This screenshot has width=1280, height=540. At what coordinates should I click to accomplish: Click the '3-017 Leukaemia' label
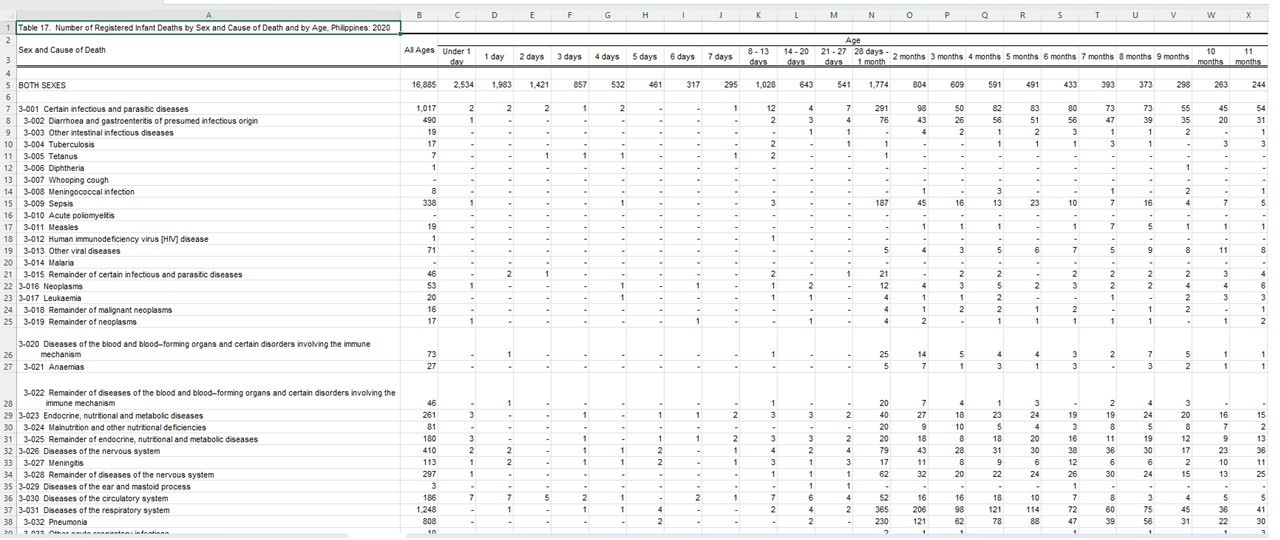(x=49, y=298)
